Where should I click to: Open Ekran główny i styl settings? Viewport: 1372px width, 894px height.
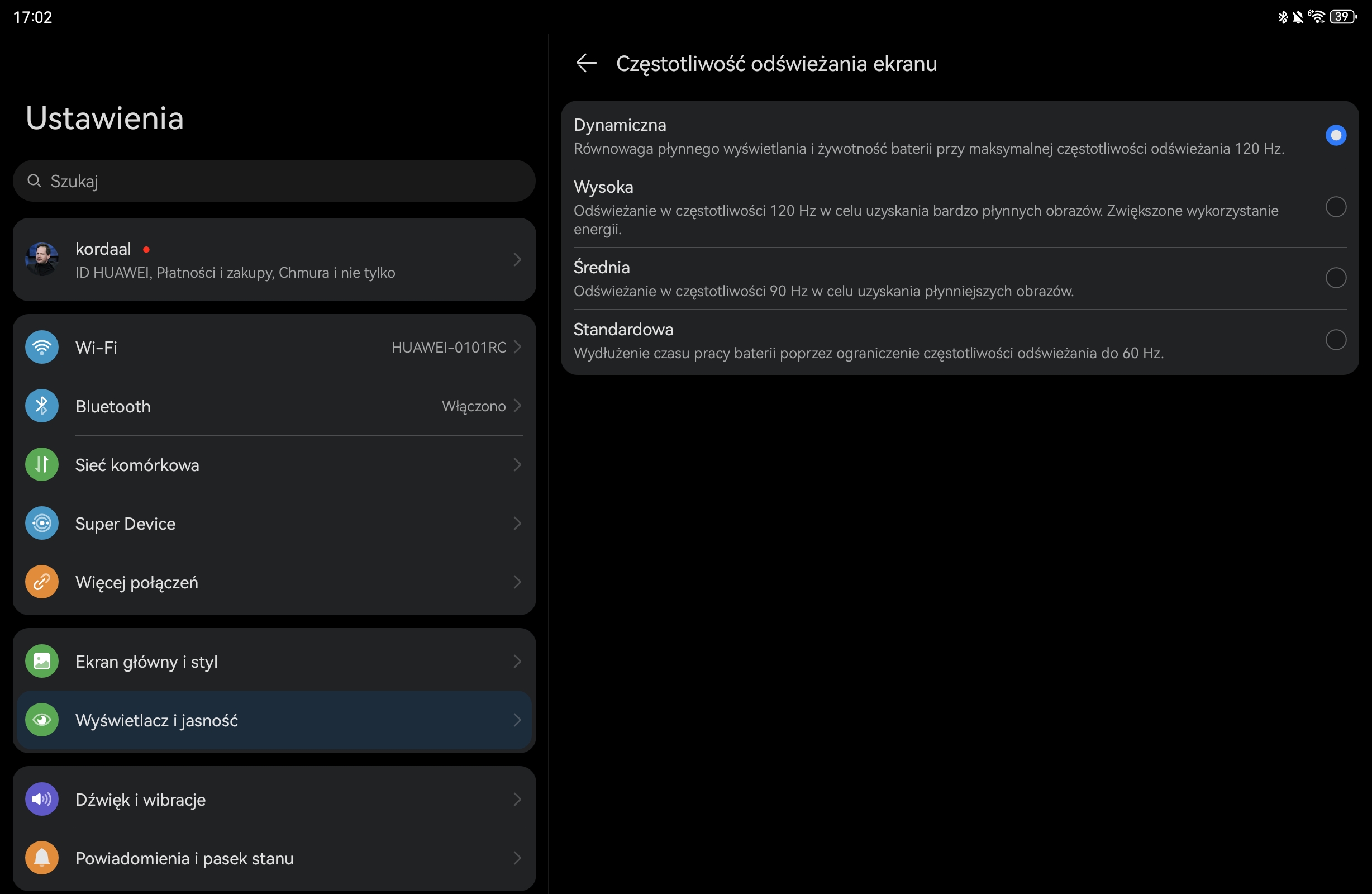pos(146,662)
